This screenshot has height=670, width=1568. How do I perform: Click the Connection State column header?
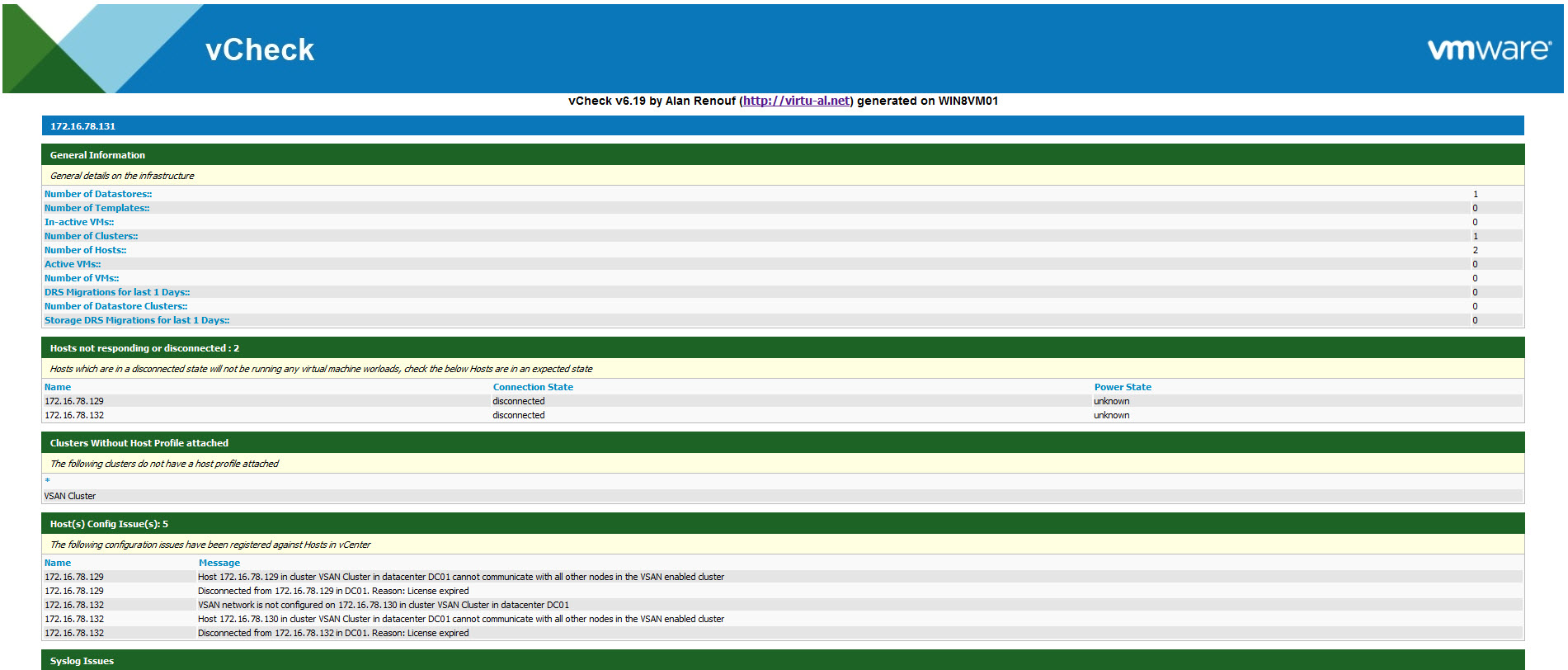coord(533,388)
